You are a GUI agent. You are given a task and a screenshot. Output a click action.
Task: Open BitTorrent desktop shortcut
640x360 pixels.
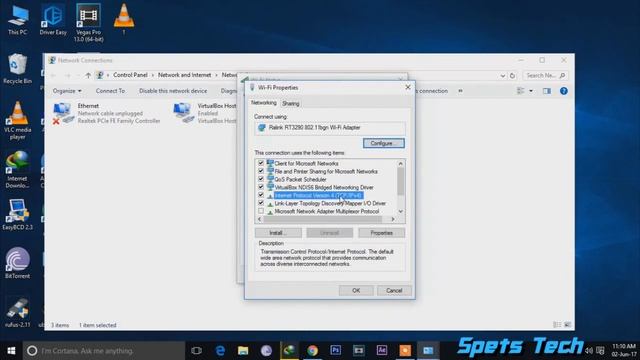coord(17,264)
